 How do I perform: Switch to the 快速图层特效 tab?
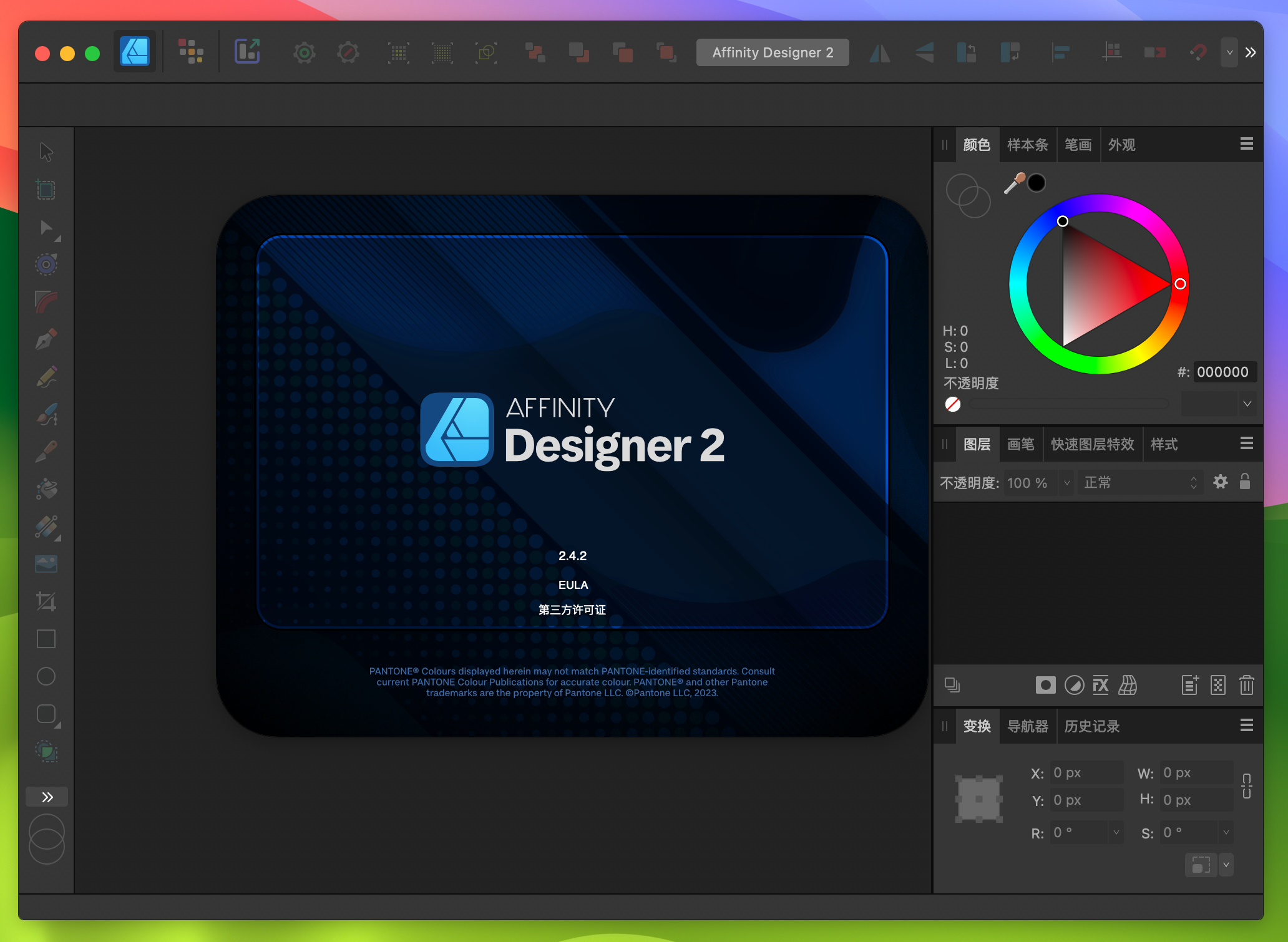click(x=1092, y=444)
